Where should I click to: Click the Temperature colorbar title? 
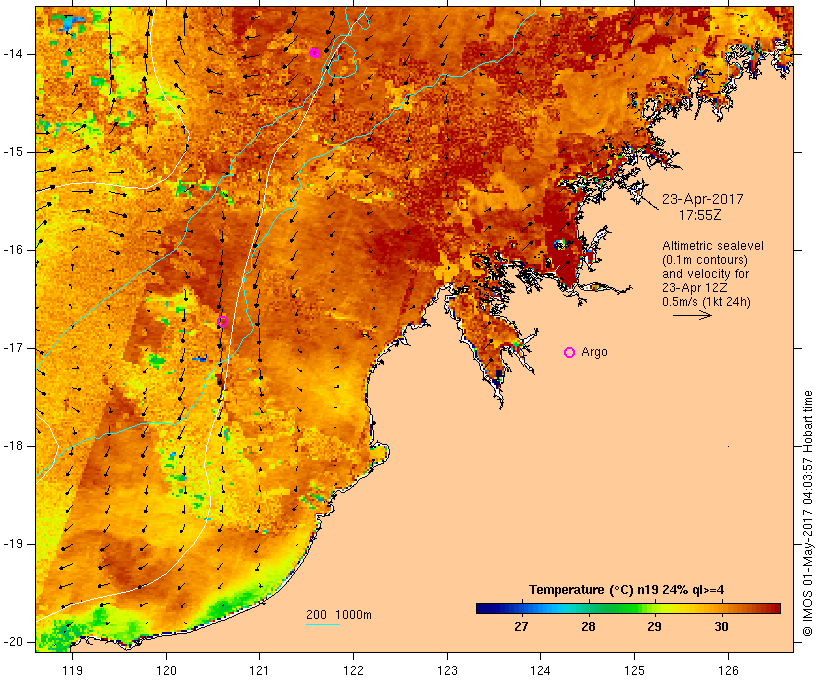click(627, 590)
